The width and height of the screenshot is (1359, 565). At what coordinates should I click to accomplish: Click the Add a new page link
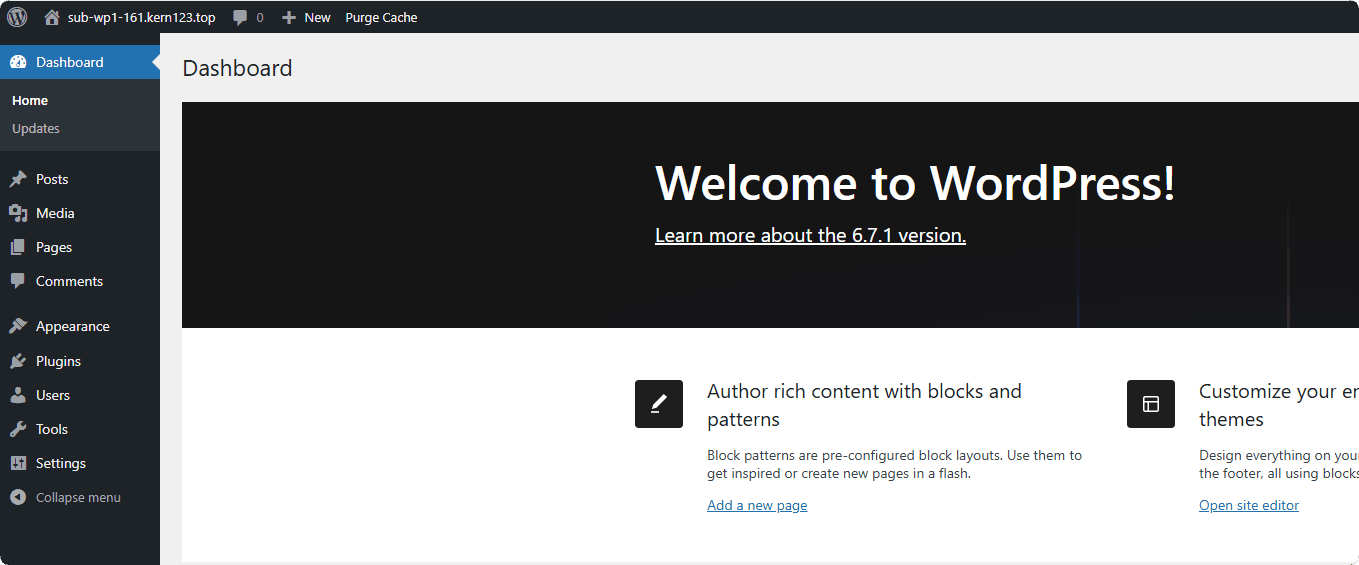pos(757,505)
